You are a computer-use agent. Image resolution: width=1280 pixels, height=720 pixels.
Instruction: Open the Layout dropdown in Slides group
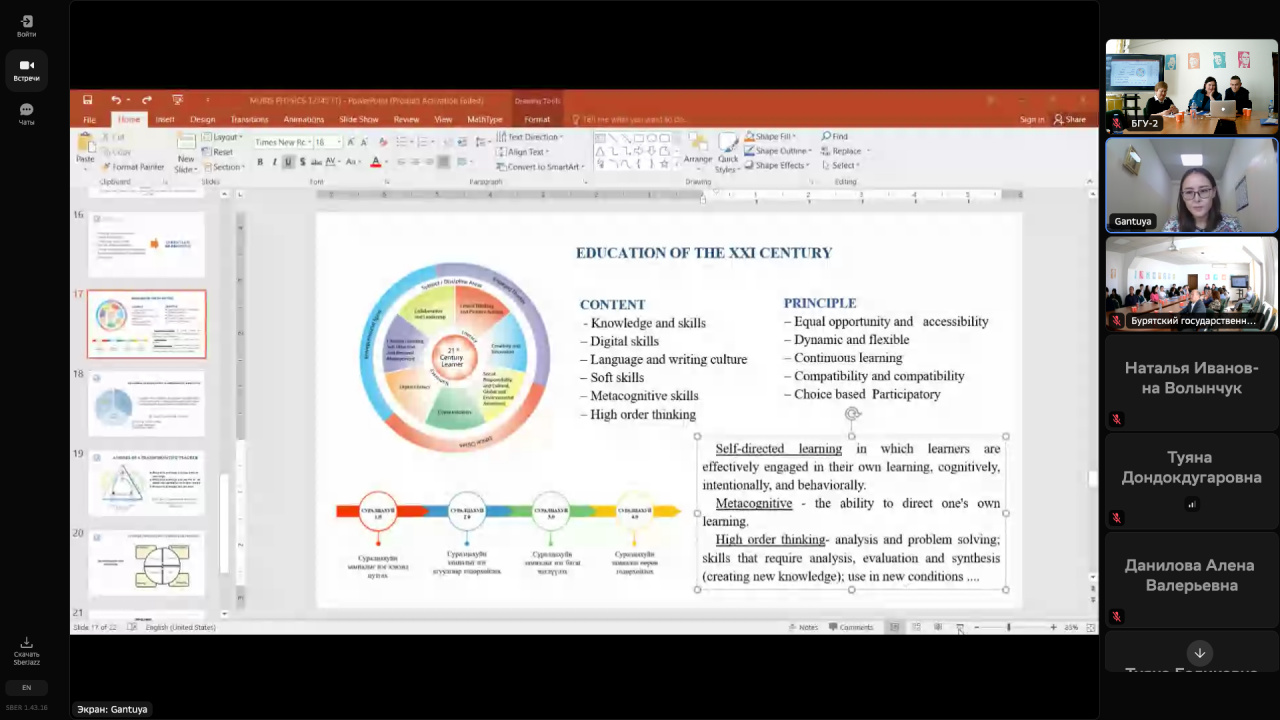tap(224, 137)
